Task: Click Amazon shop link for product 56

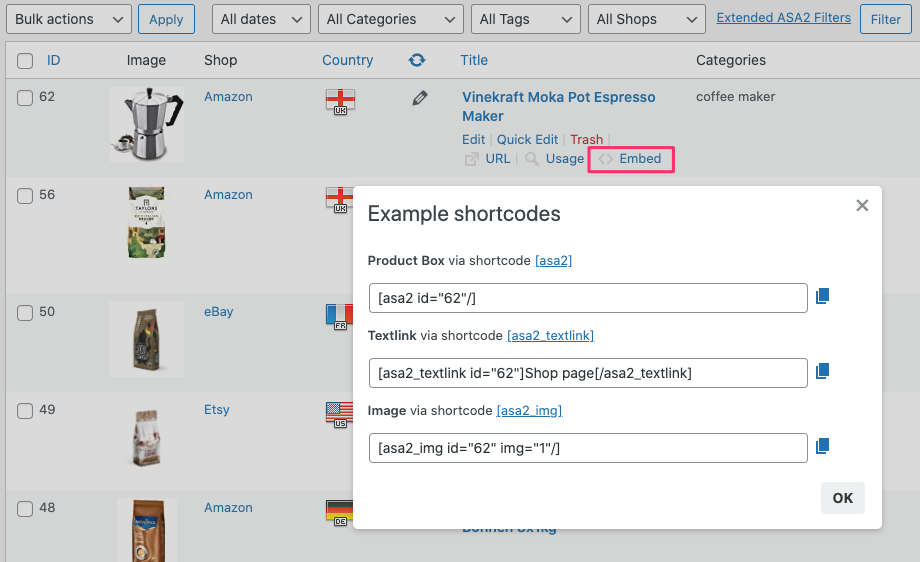Action: [228, 195]
